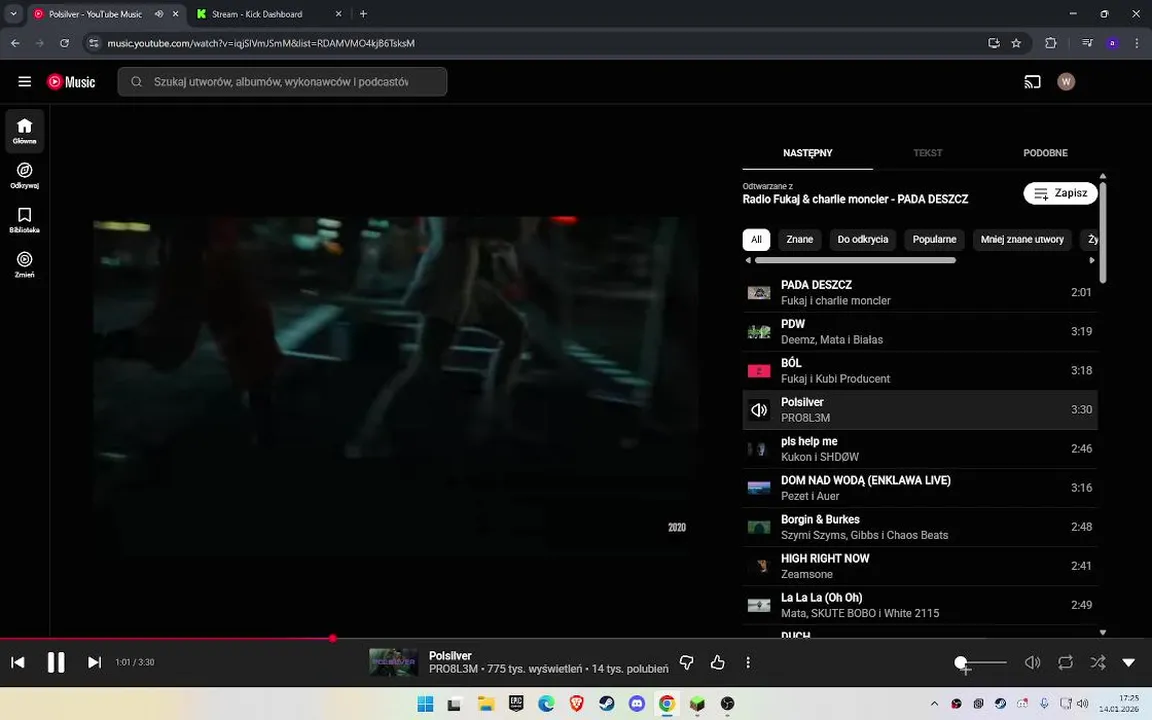Play HIGH RIGHT NOW by Zeamsone
Image resolution: width=1152 pixels, height=720 pixels.
(920, 566)
